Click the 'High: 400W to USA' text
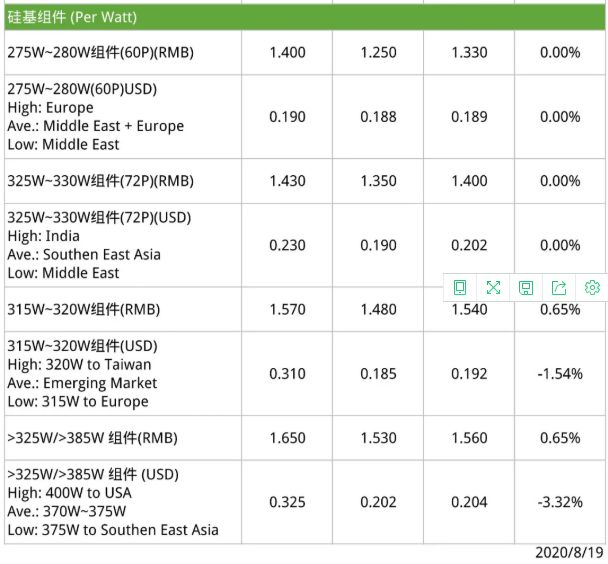Image resolution: width=608 pixels, height=564 pixels. tap(69, 493)
